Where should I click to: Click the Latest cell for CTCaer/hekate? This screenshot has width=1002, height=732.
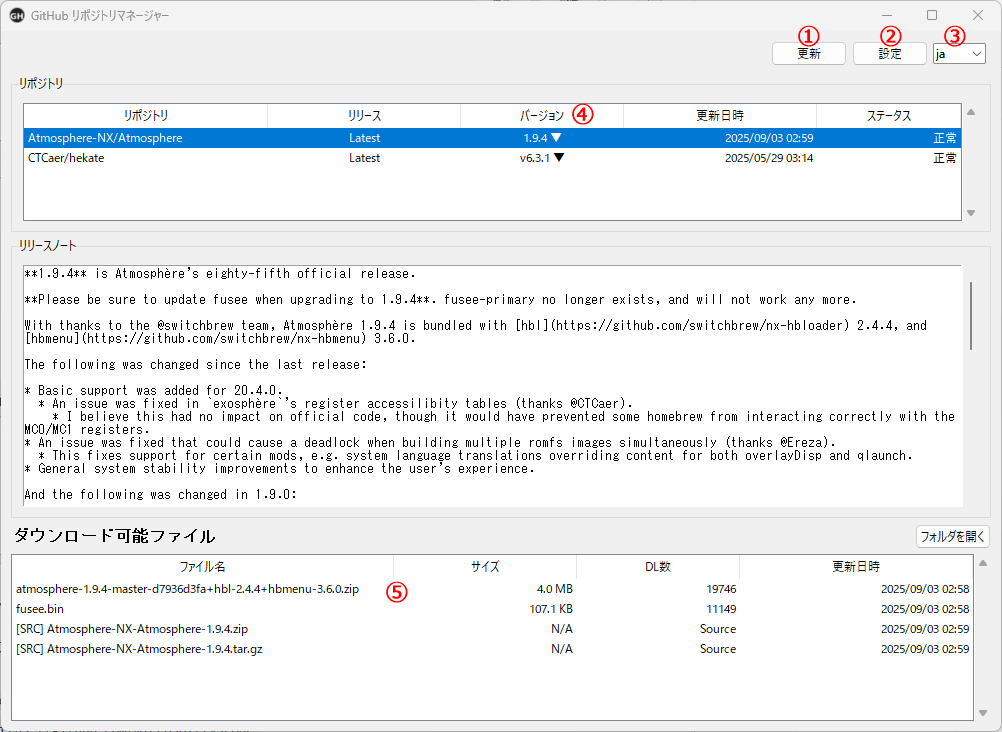tap(364, 158)
